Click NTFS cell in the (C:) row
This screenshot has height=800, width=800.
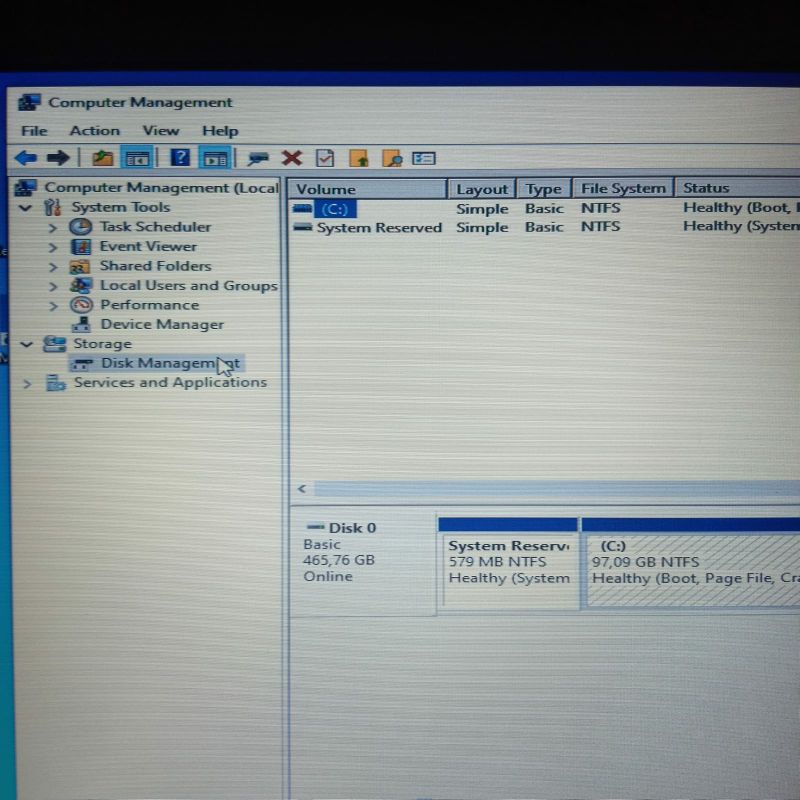(x=601, y=208)
